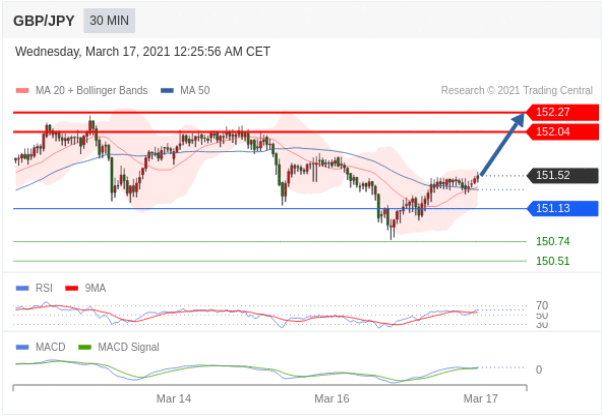Click the 'MACD' legend label
Screen dimensions: 602x416
click(x=50, y=347)
